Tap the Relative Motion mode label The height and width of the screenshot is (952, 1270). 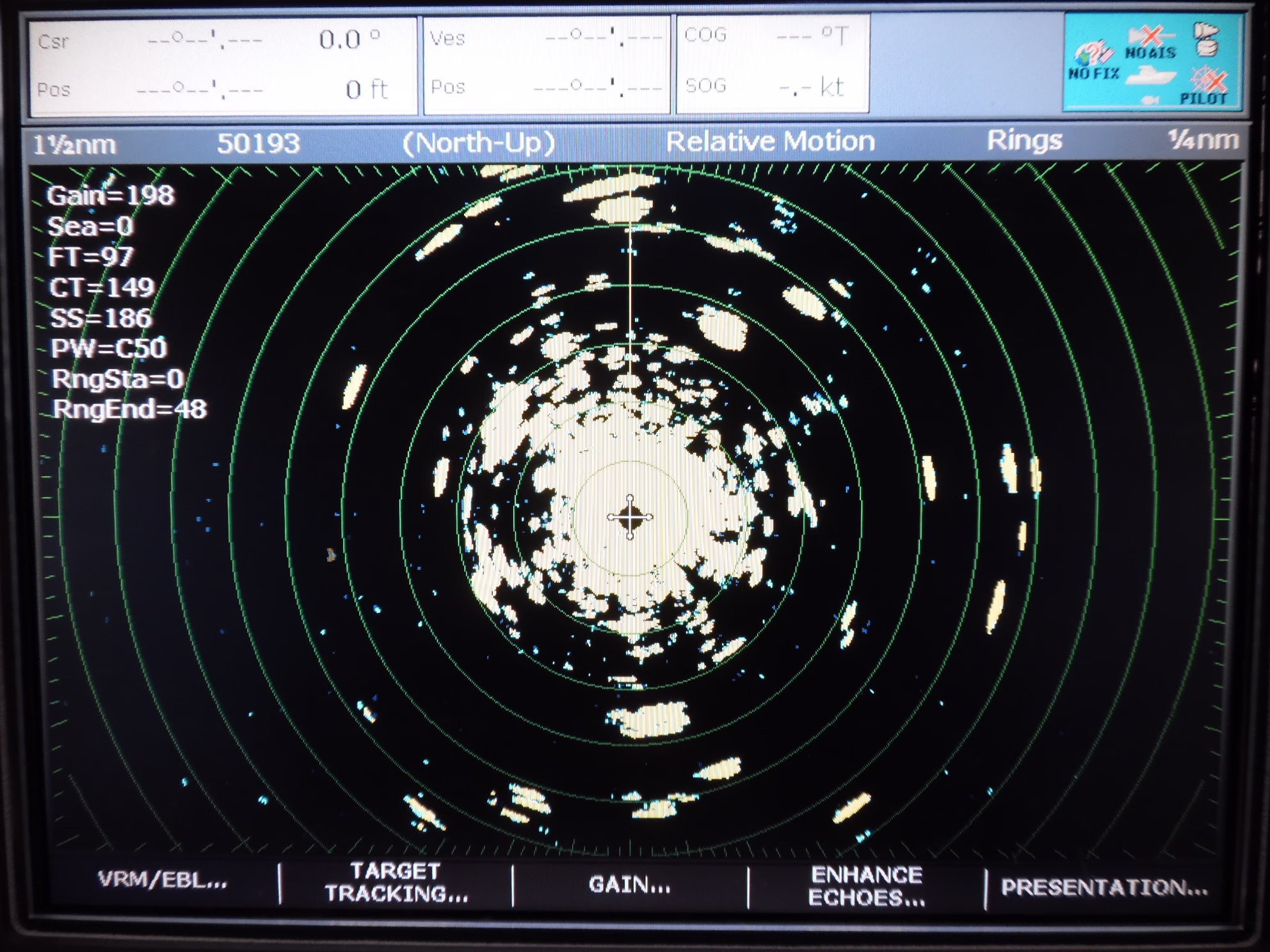[x=770, y=141]
